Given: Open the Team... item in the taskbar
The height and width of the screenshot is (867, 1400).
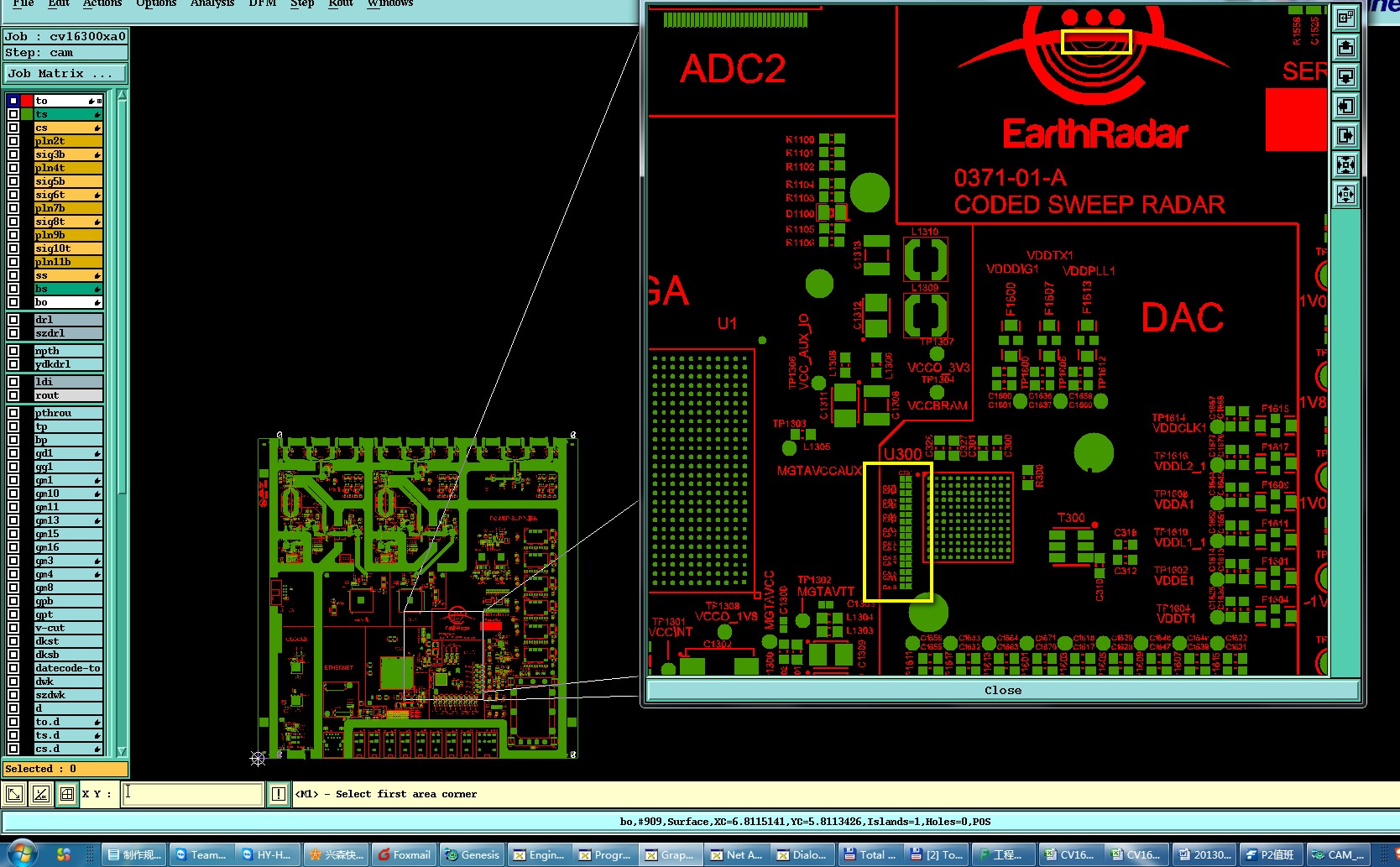Looking at the screenshot, I should click(201, 854).
